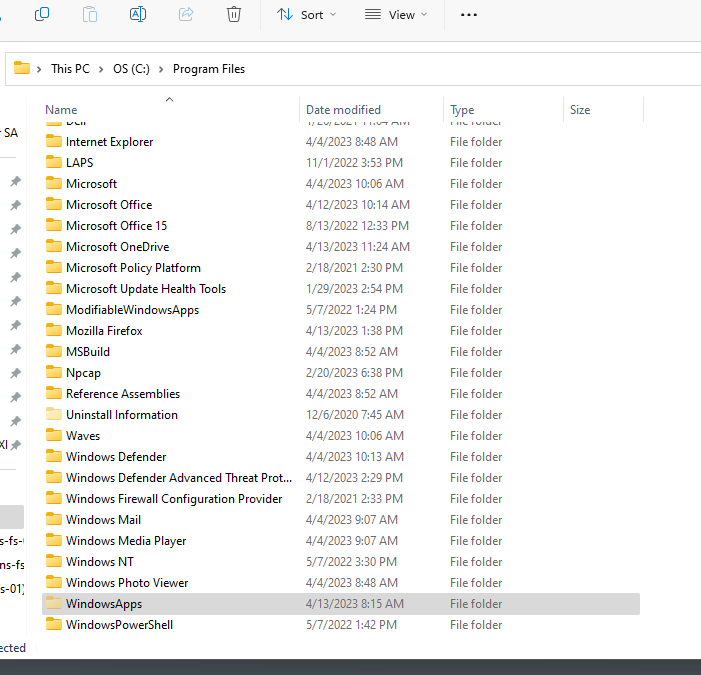The image size is (701, 675).
Task: Click date 12/6/2020 7:45 AM cell
Action: click(x=355, y=415)
